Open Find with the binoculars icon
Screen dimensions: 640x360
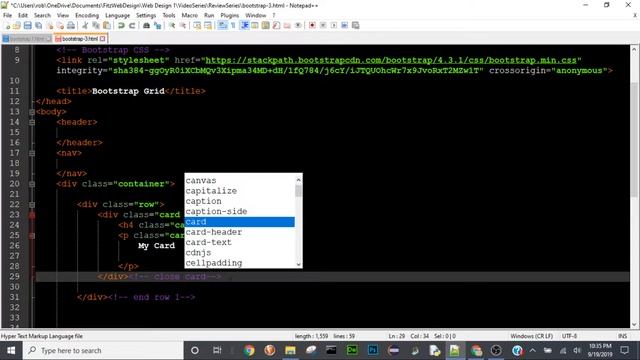(x=147, y=25)
